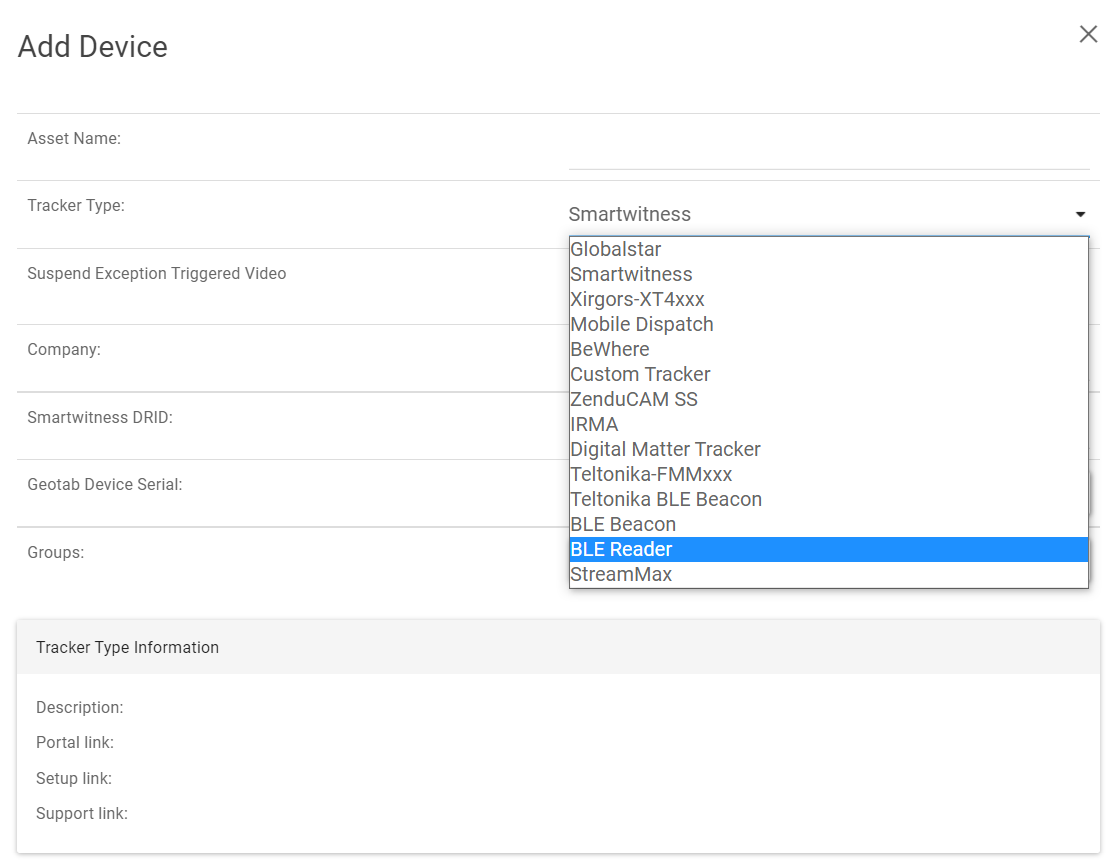The width and height of the screenshot is (1114, 862).
Task: Click the Support link label
Action: point(82,814)
